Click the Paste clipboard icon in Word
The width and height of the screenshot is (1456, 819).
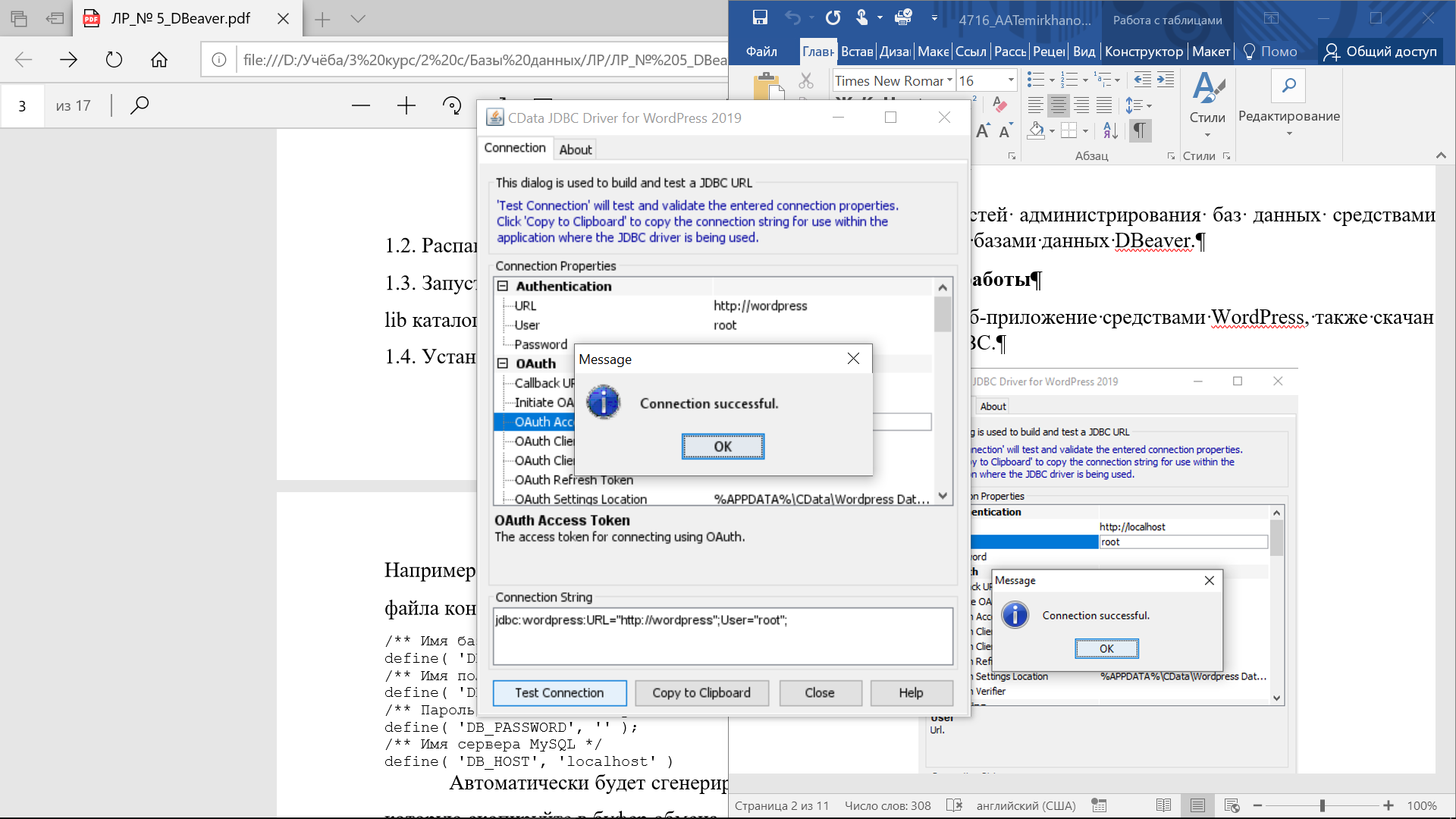[x=768, y=86]
